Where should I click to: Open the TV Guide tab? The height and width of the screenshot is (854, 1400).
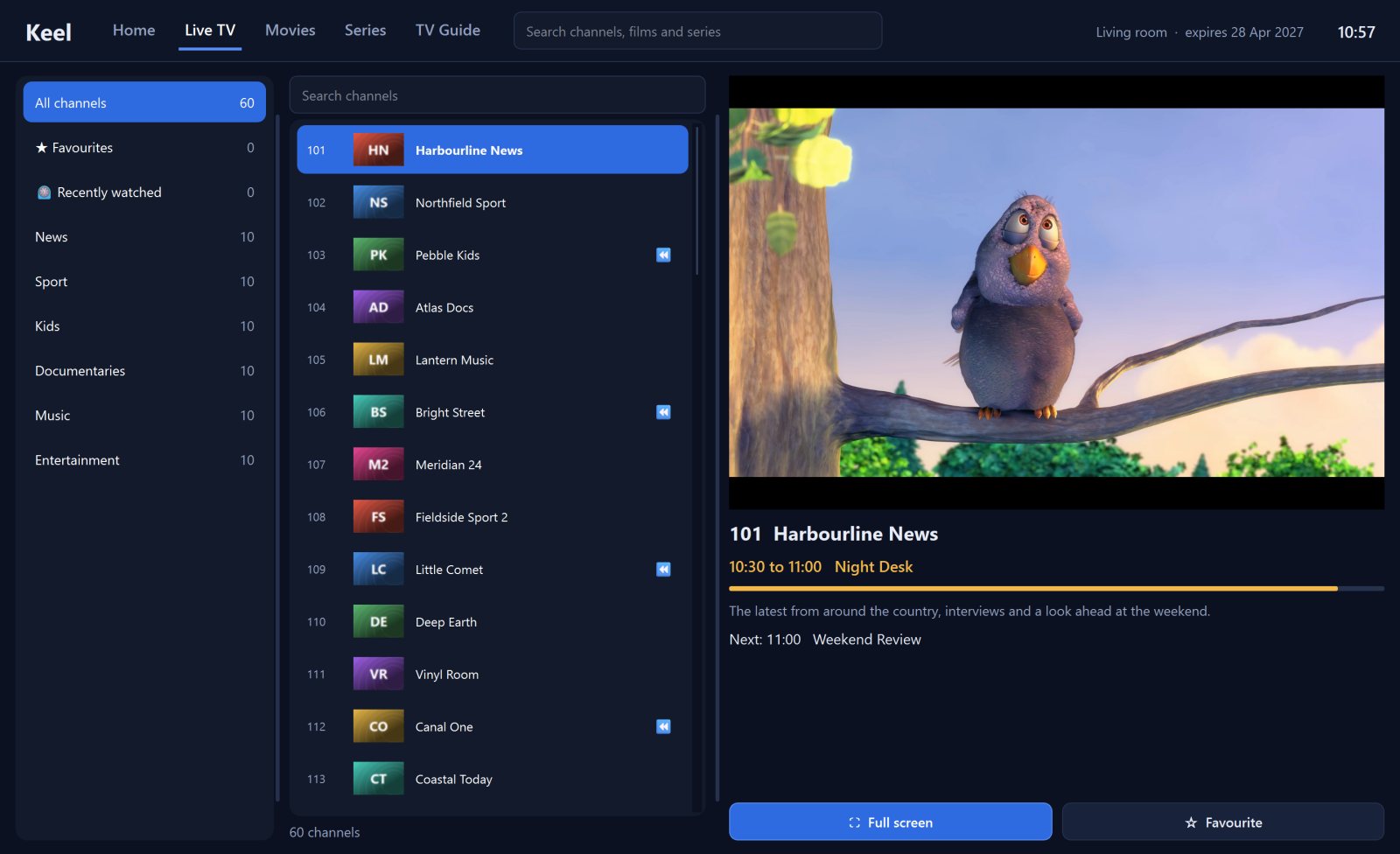(x=448, y=31)
